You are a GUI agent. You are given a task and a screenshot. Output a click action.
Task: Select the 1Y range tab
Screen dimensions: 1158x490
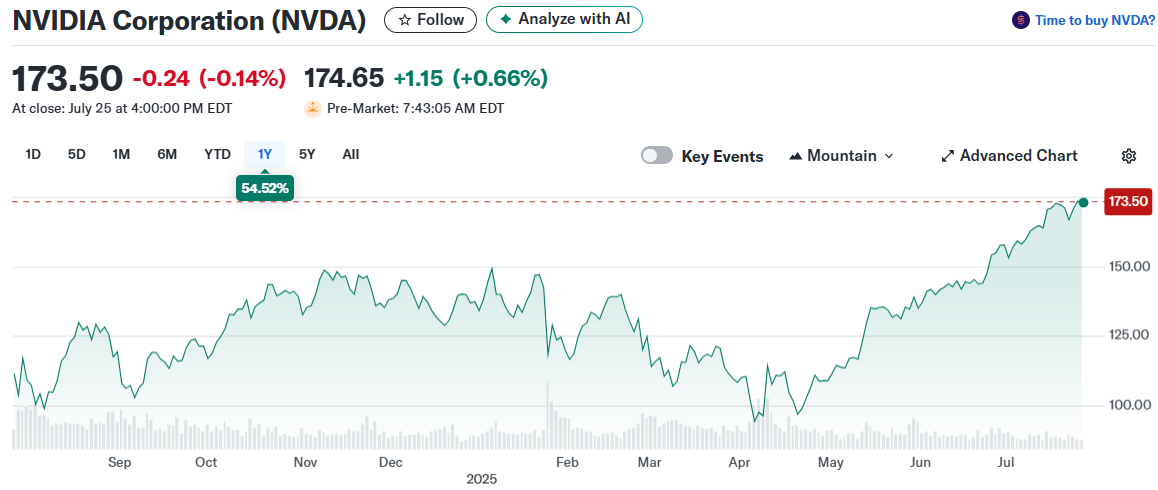[x=264, y=154]
